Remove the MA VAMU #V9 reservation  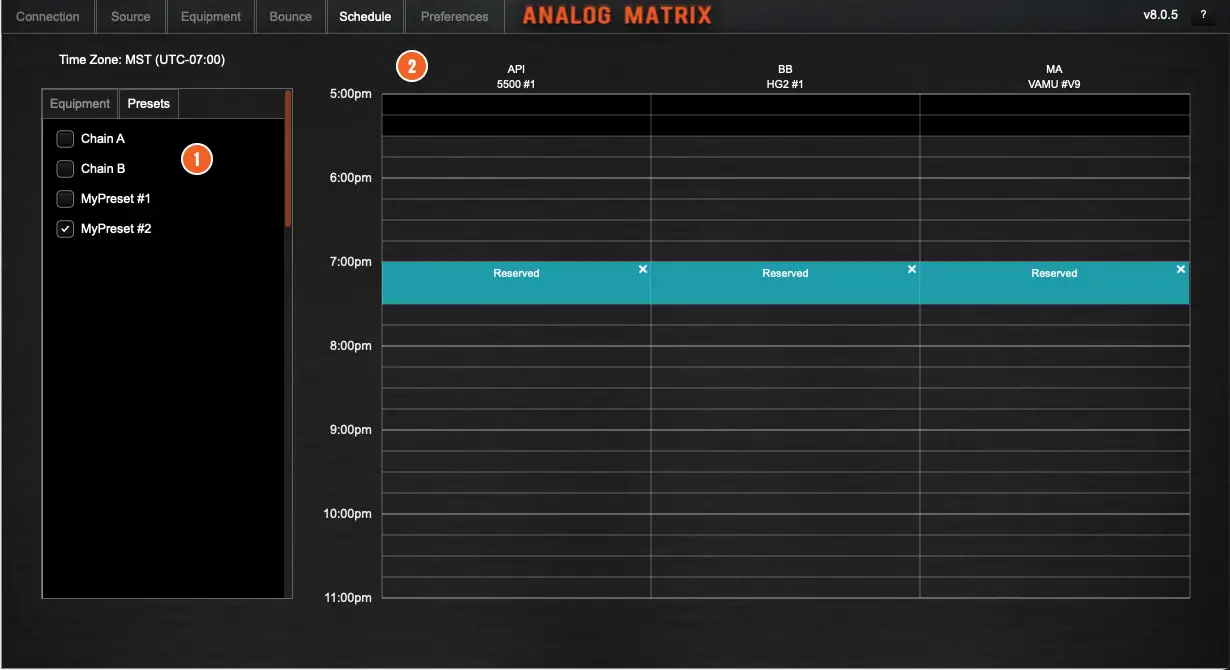point(1181,269)
